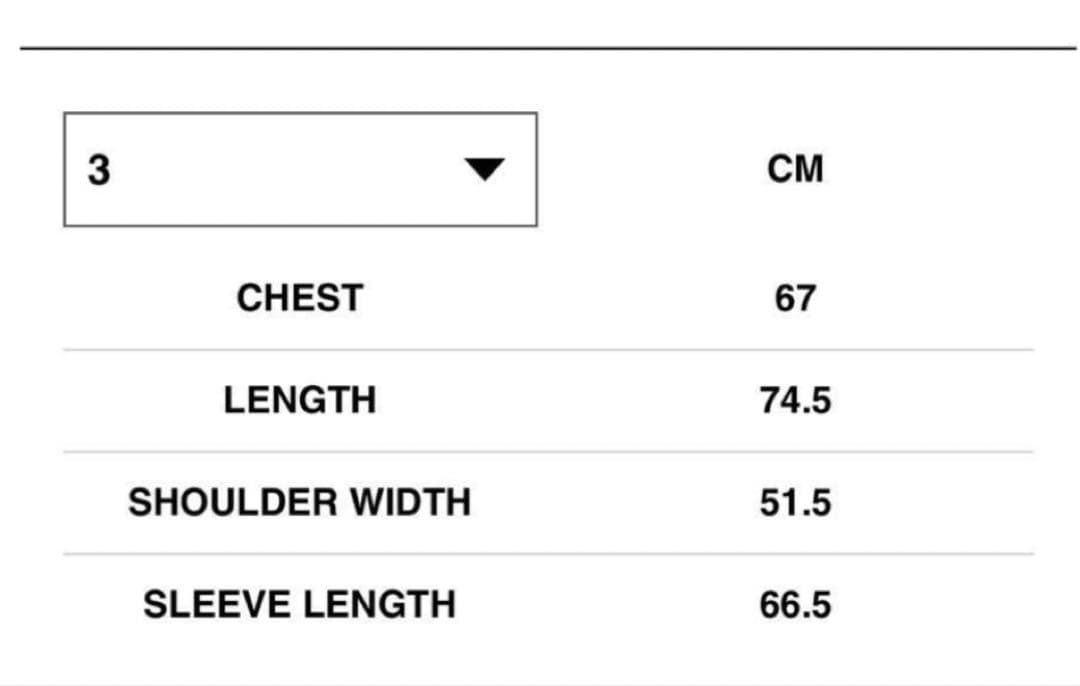Select the CHEST row label
Viewport: 1080px width, 686px height.
pos(299,298)
